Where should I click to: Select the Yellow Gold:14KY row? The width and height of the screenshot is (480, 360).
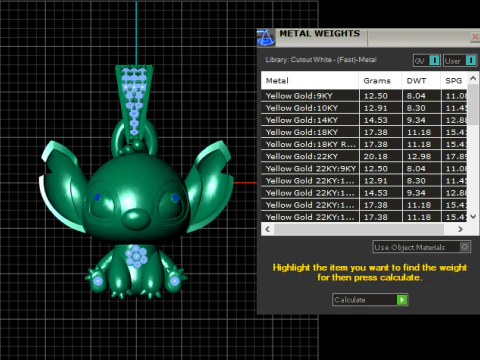pos(364,120)
